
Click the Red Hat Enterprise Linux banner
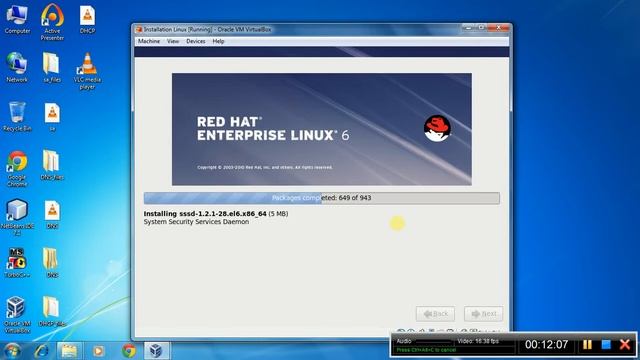[322, 129]
